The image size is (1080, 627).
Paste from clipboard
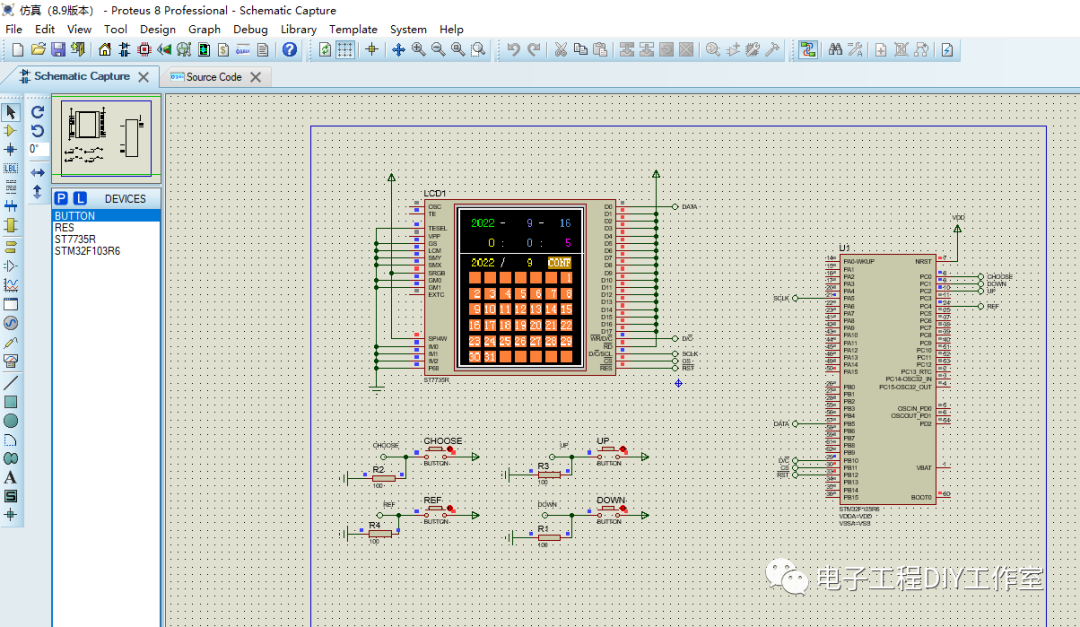pos(601,50)
